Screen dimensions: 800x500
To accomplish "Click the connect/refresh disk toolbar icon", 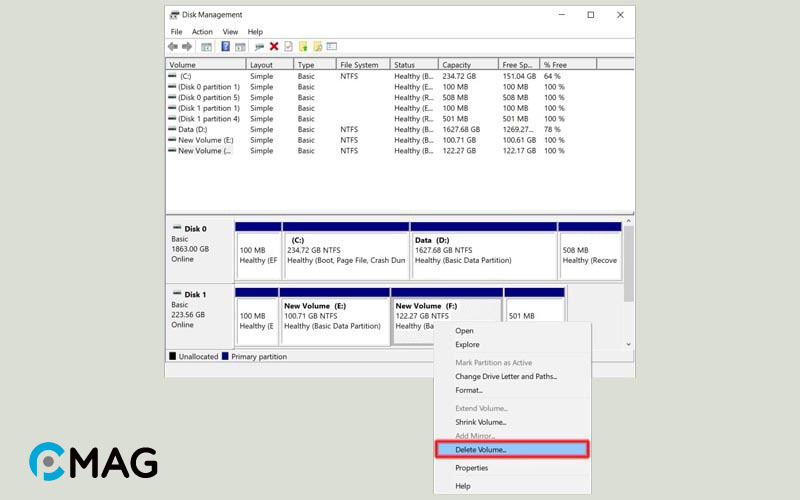I will (x=259, y=47).
